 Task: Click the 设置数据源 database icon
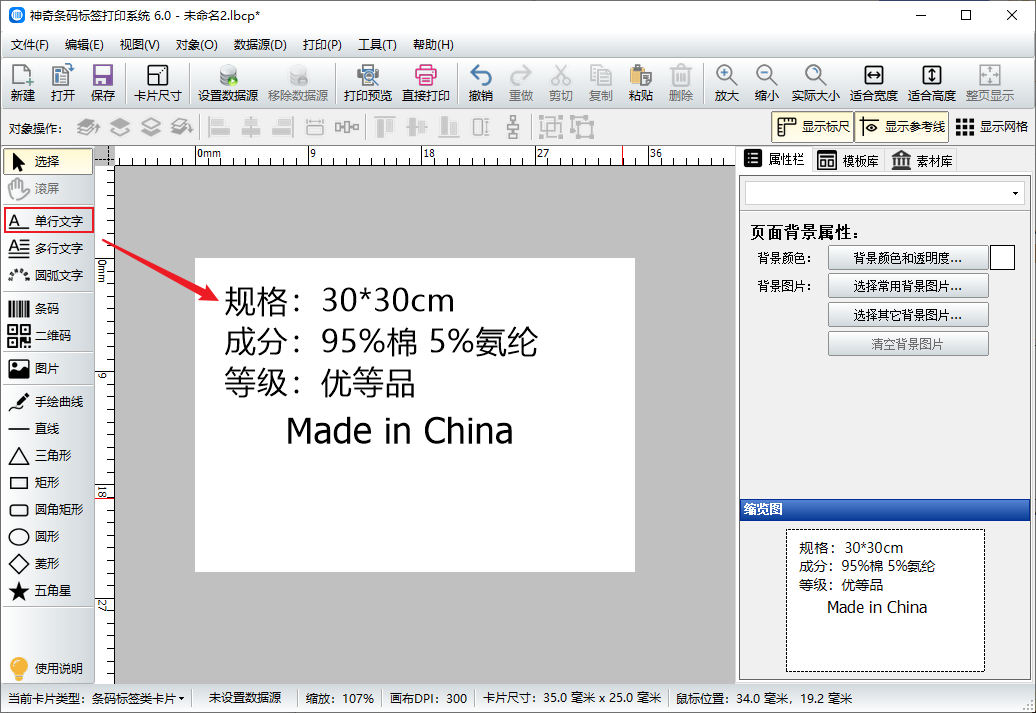(x=228, y=83)
